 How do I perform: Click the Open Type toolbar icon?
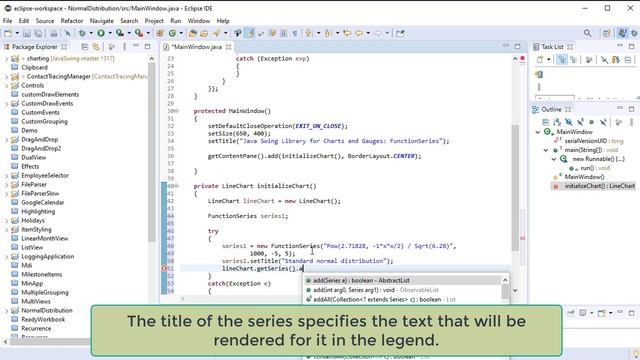(x=192, y=33)
